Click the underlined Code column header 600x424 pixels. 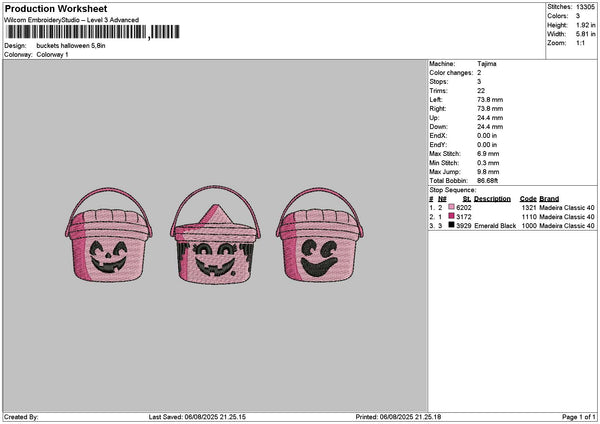[528, 198]
